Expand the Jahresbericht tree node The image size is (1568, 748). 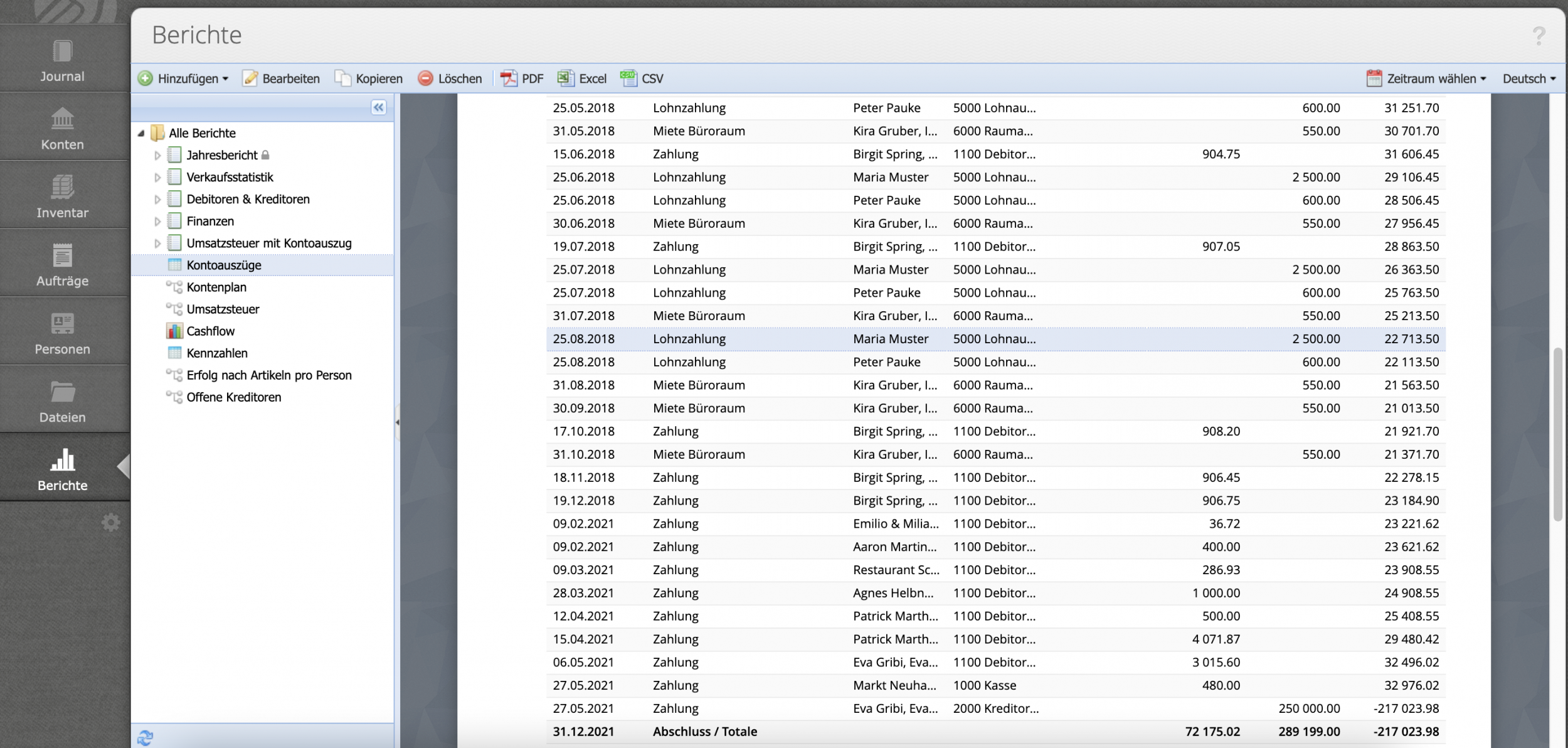coord(157,155)
